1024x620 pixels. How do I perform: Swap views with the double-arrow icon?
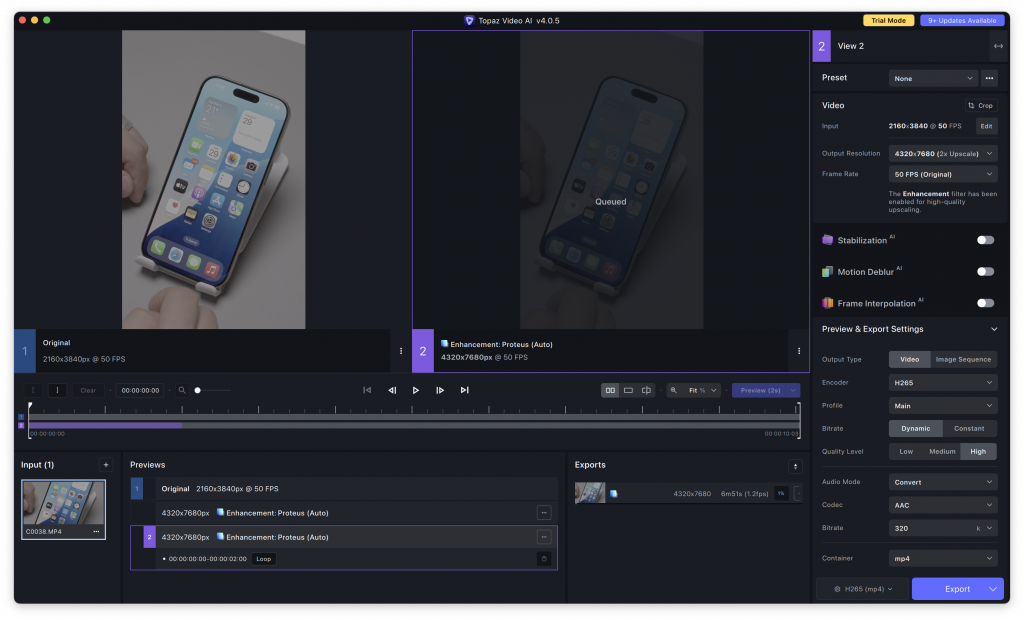tap(997, 46)
